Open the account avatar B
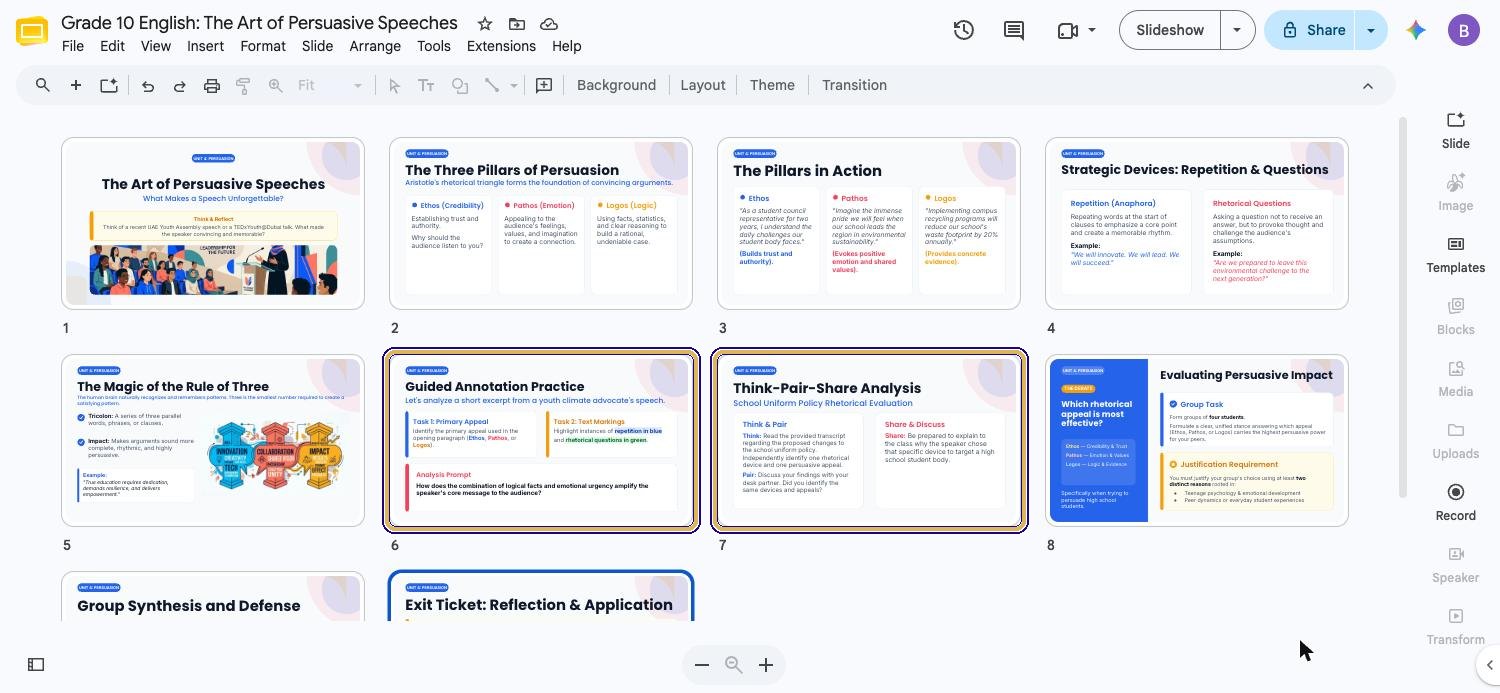1500x693 pixels. [x=1464, y=30]
